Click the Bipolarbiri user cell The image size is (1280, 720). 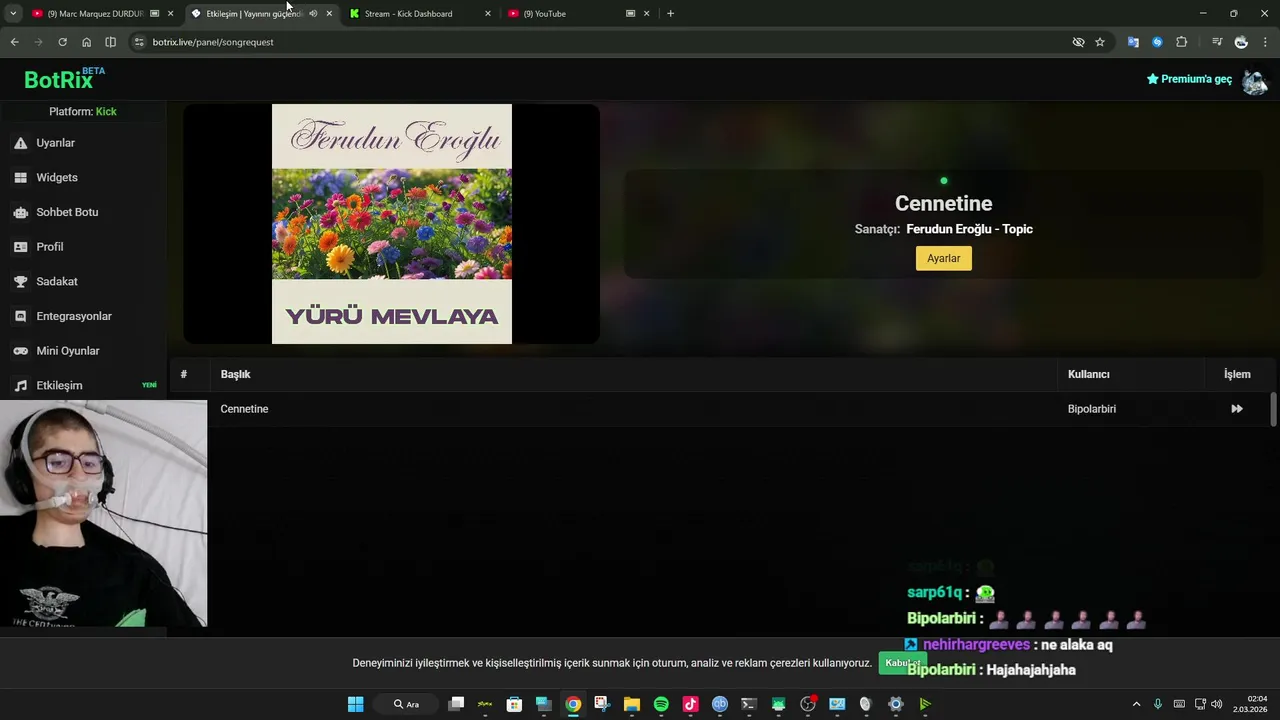point(1092,409)
